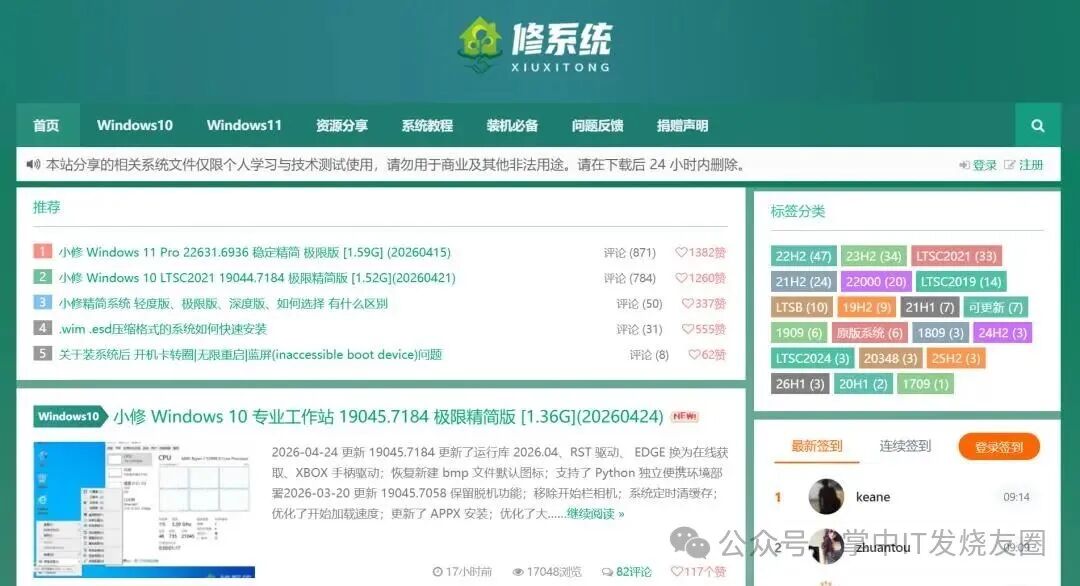The height and width of the screenshot is (586, 1080).
Task: Open 小修 Windows 10 LTSC2021 19044.7184 article
Action: (257, 278)
